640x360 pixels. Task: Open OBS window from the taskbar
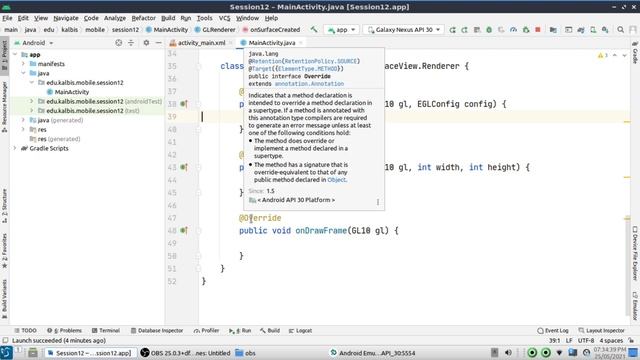186,353
